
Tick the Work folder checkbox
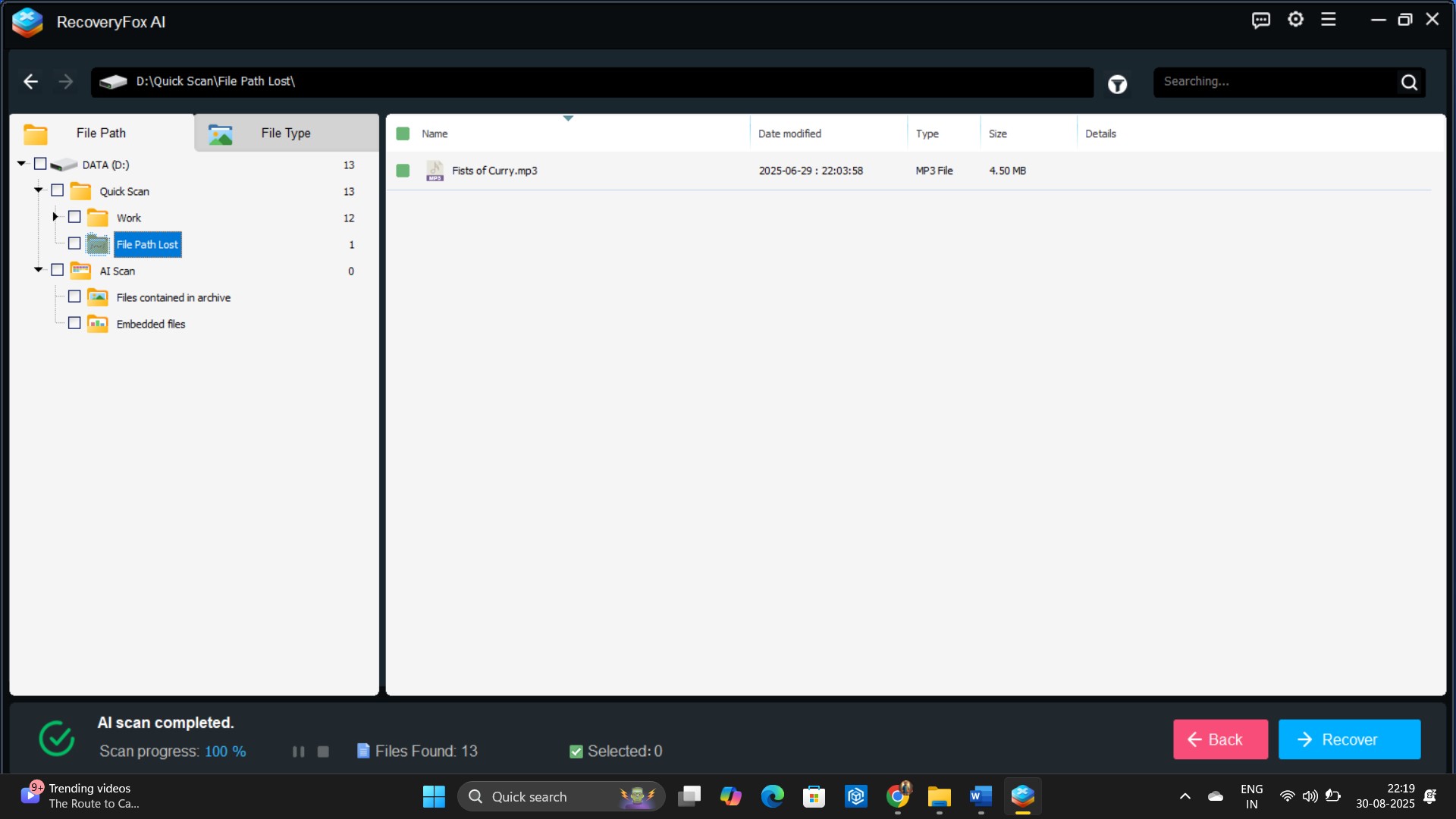tap(74, 218)
